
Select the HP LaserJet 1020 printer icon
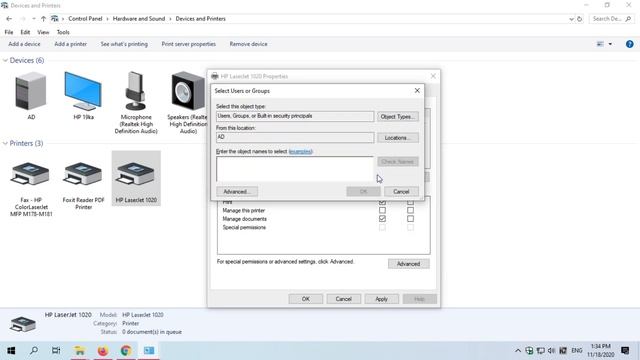coord(136,173)
